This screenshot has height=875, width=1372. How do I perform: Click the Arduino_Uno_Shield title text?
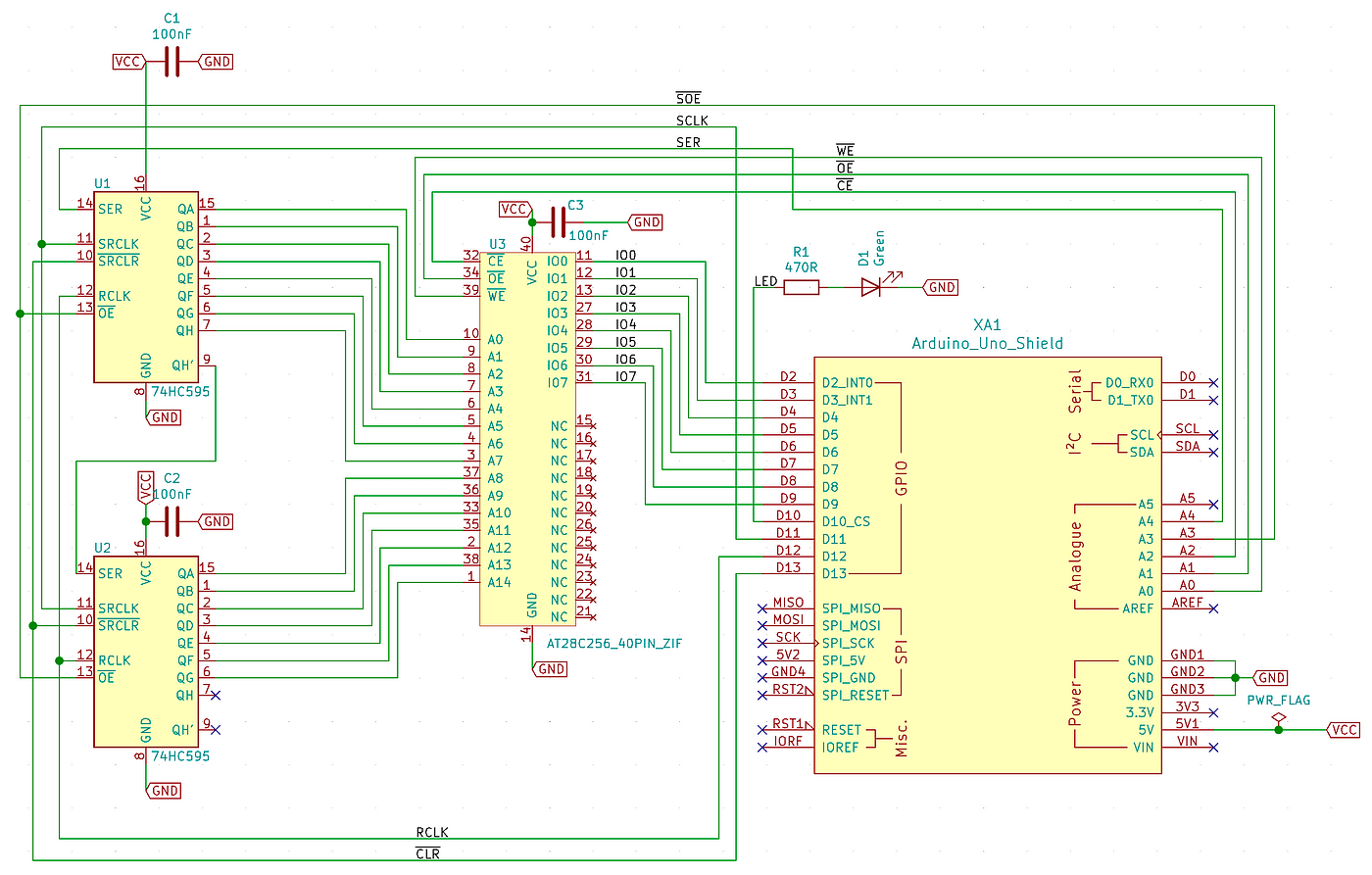[988, 343]
